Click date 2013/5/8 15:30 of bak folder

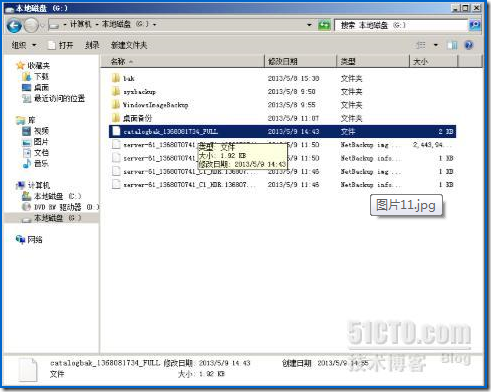click(293, 79)
